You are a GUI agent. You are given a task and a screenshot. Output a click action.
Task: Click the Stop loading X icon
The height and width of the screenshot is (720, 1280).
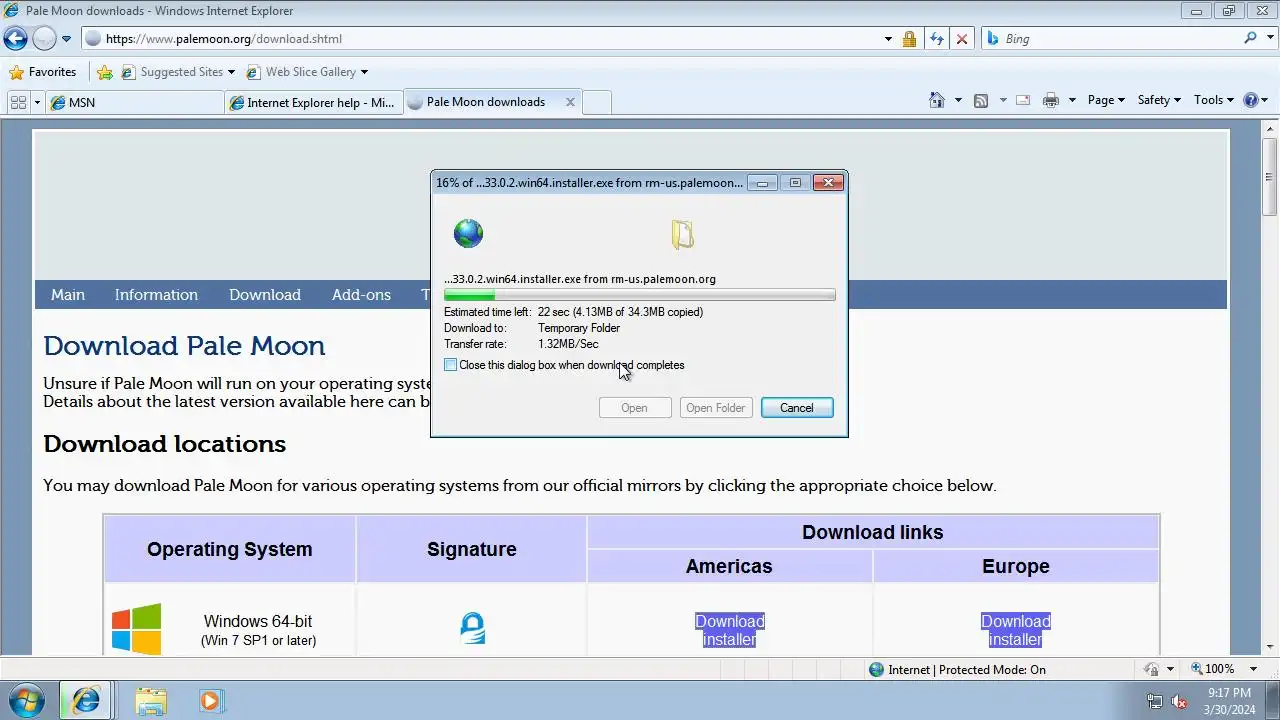[962, 39]
